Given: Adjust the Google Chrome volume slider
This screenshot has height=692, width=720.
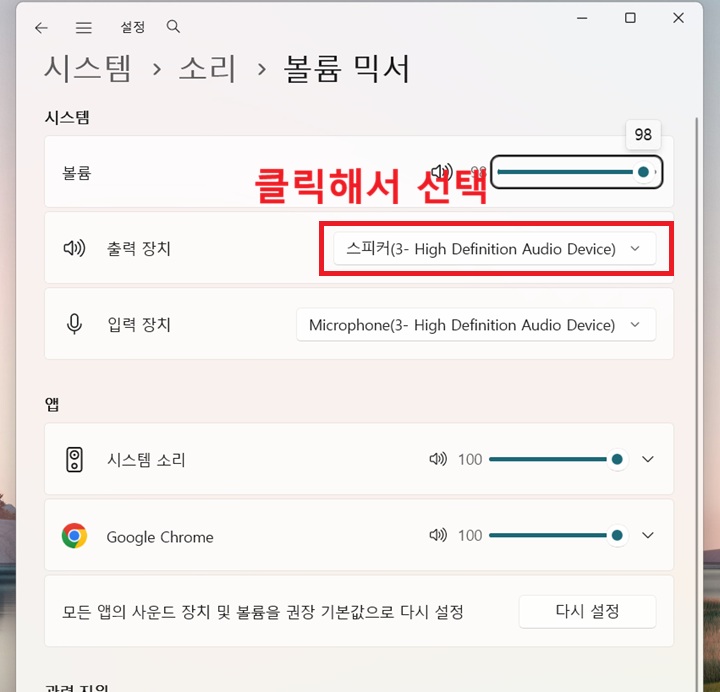Looking at the screenshot, I should 557,535.
